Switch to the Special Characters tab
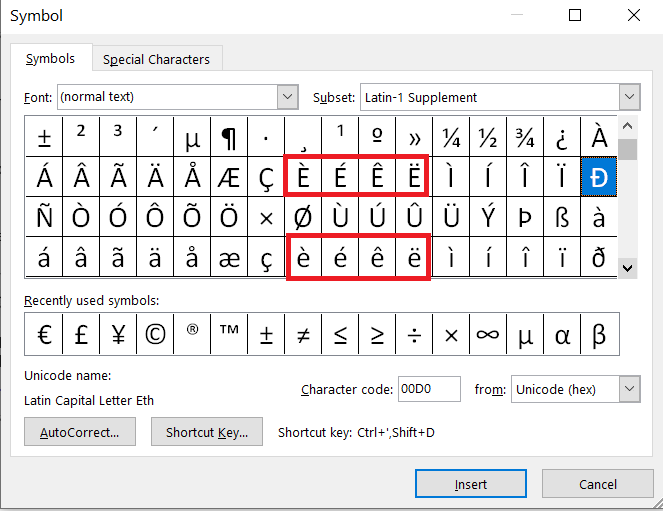The height and width of the screenshot is (511, 663). tap(156, 59)
